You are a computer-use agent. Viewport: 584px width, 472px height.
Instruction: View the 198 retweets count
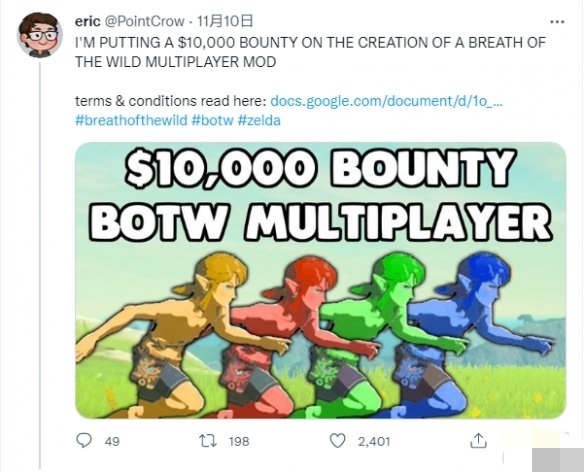[239, 441]
